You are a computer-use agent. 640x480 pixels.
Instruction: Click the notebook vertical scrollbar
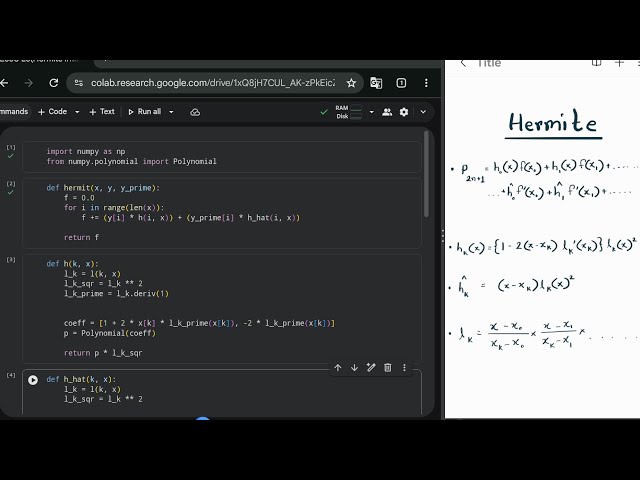pos(426,174)
